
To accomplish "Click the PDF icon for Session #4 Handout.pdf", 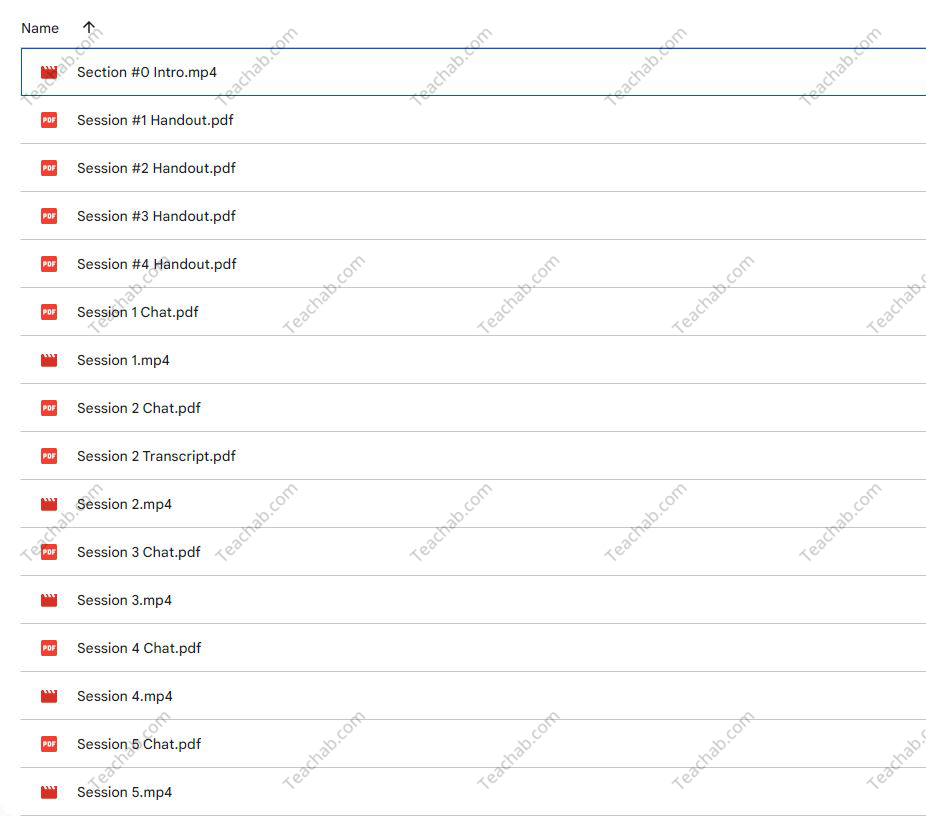I will pyautogui.click(x=49, y=264).
